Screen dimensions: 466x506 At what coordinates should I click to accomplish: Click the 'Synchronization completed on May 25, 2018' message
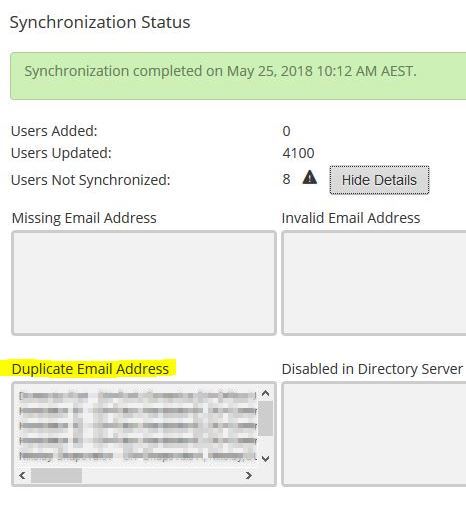(x=220, y=71)
